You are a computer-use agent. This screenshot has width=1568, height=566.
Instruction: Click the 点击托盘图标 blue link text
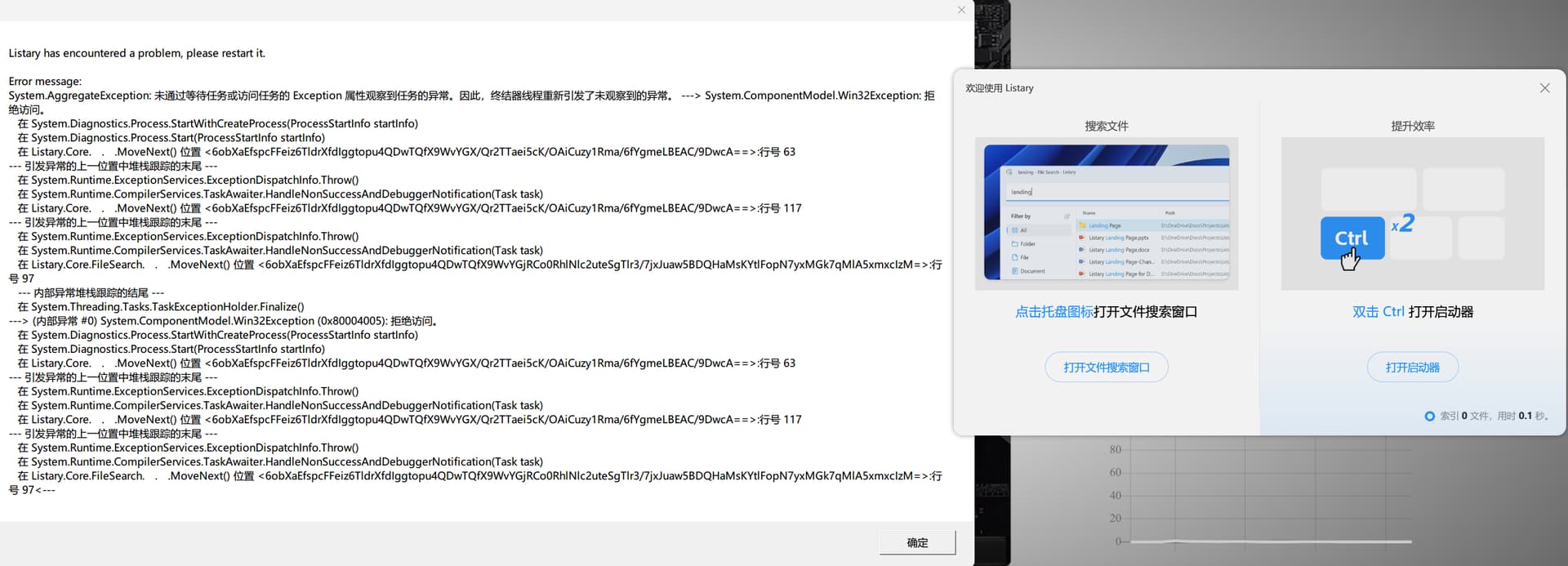(x=1054, y=312)
